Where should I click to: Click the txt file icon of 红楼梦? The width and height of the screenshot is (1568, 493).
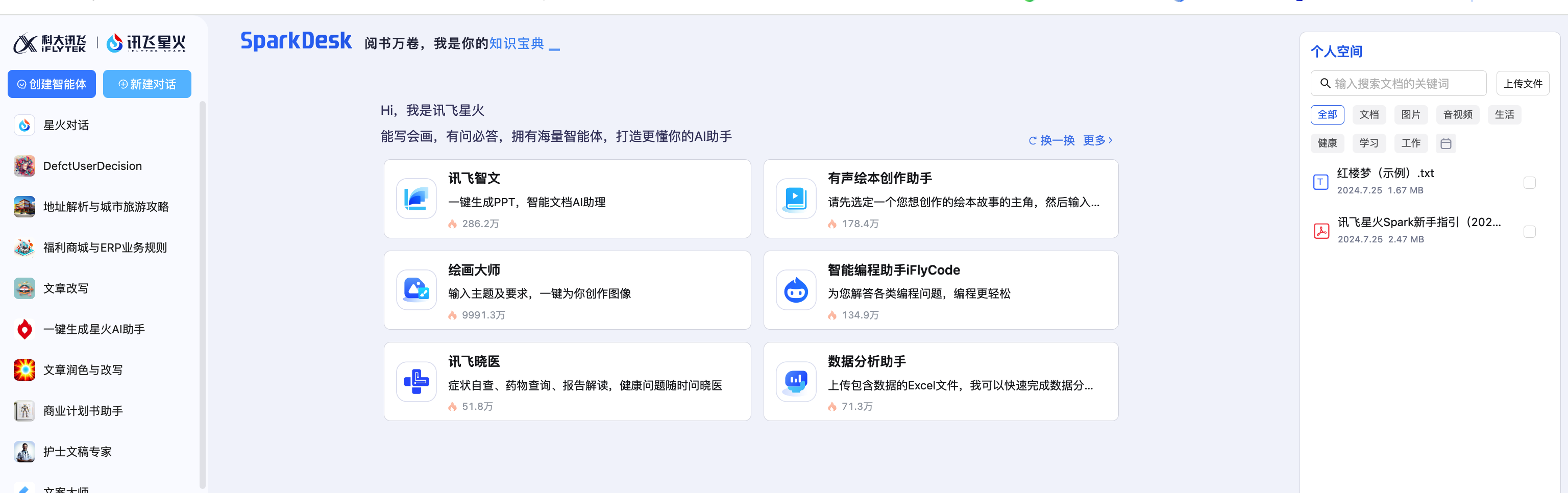1320,182
